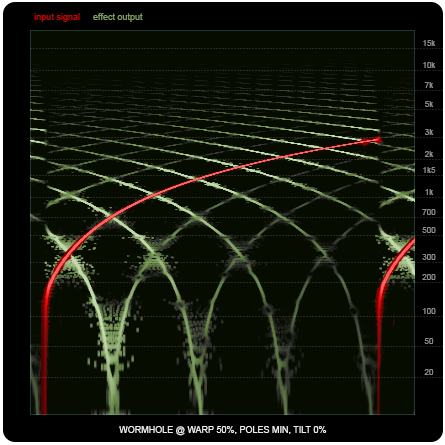Click the red 'input signal' legend label

[x=57, y=17]
